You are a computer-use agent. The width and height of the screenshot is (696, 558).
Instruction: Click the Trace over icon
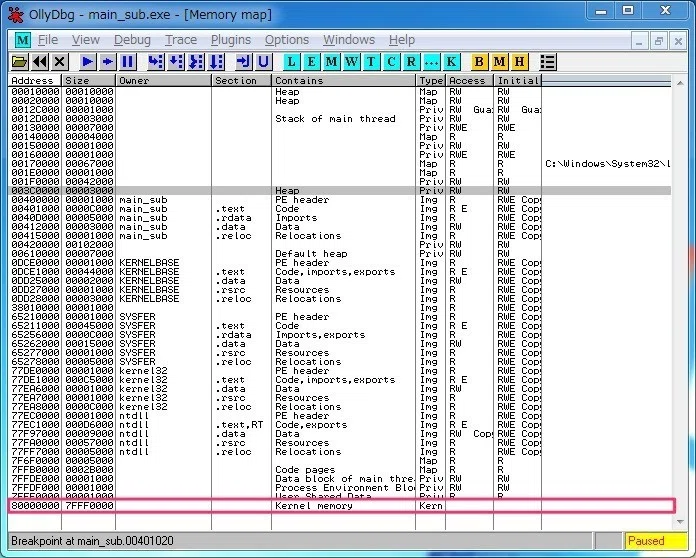click(216, 62)
